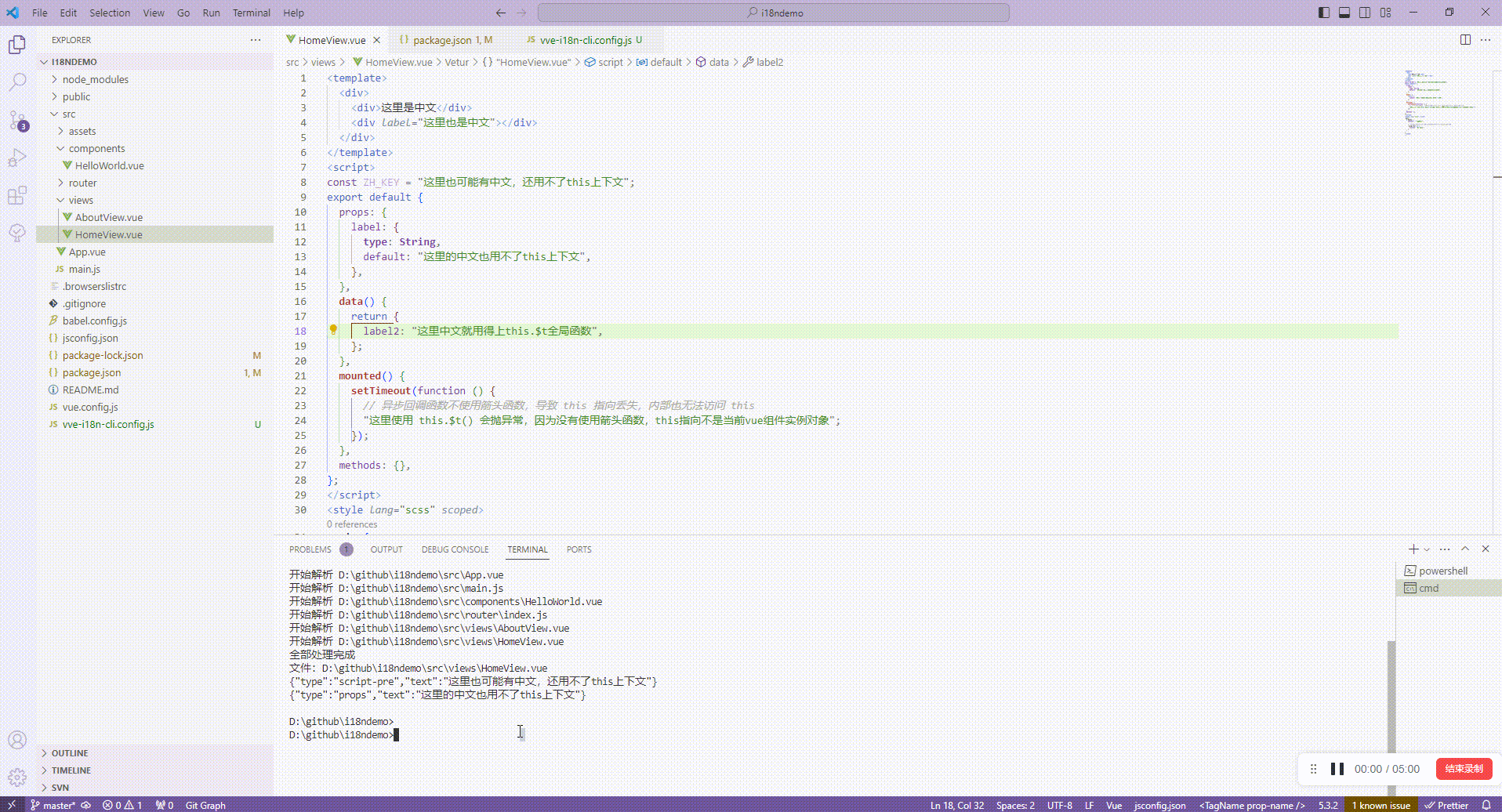The width and height of the screenshot is (1502, 812).
Task: Click errors and warnings status indicator
Action: [x=122, y=805]
